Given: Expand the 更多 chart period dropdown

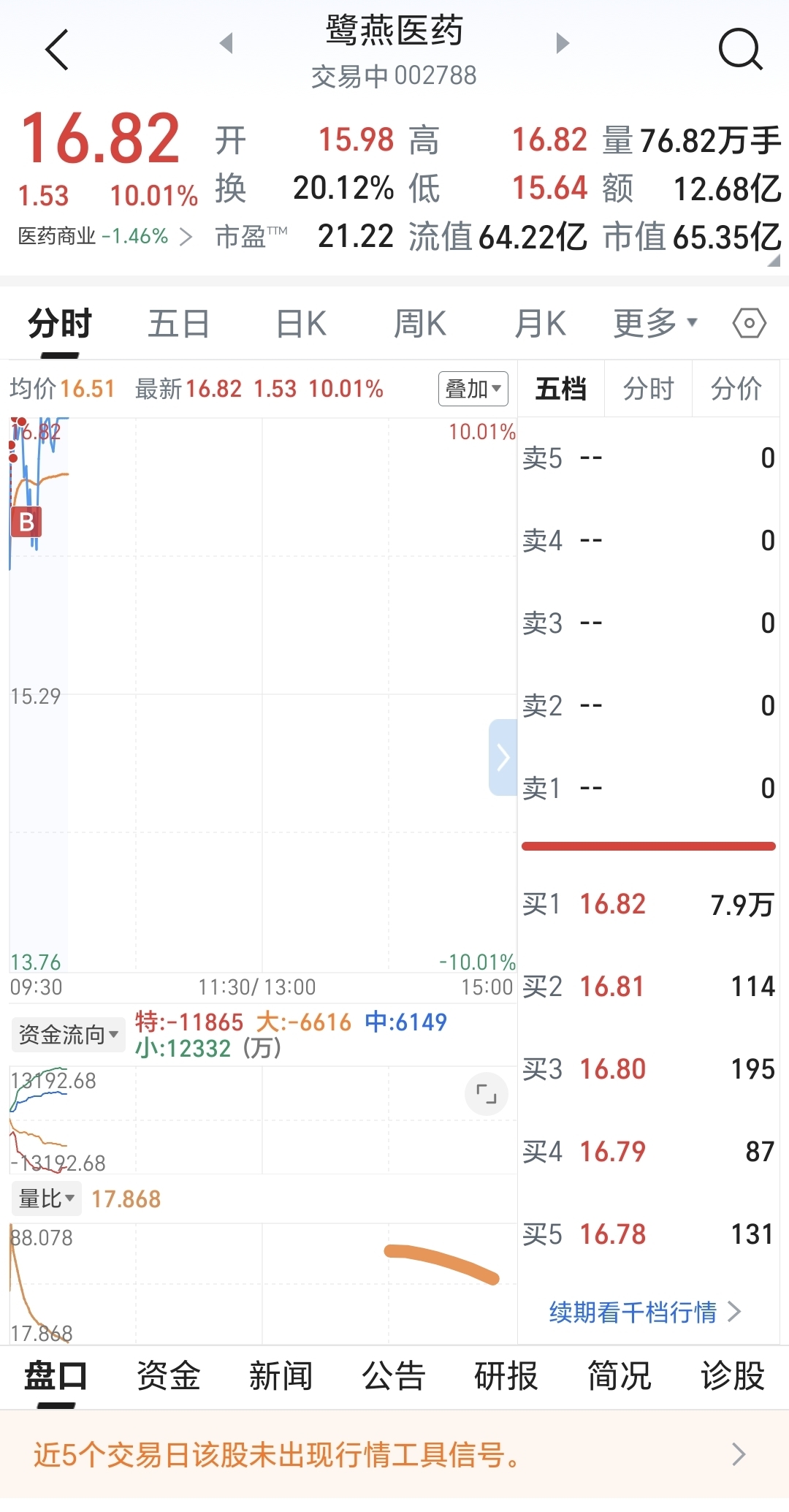Looking at the screenshot, I should click(655, 323).
